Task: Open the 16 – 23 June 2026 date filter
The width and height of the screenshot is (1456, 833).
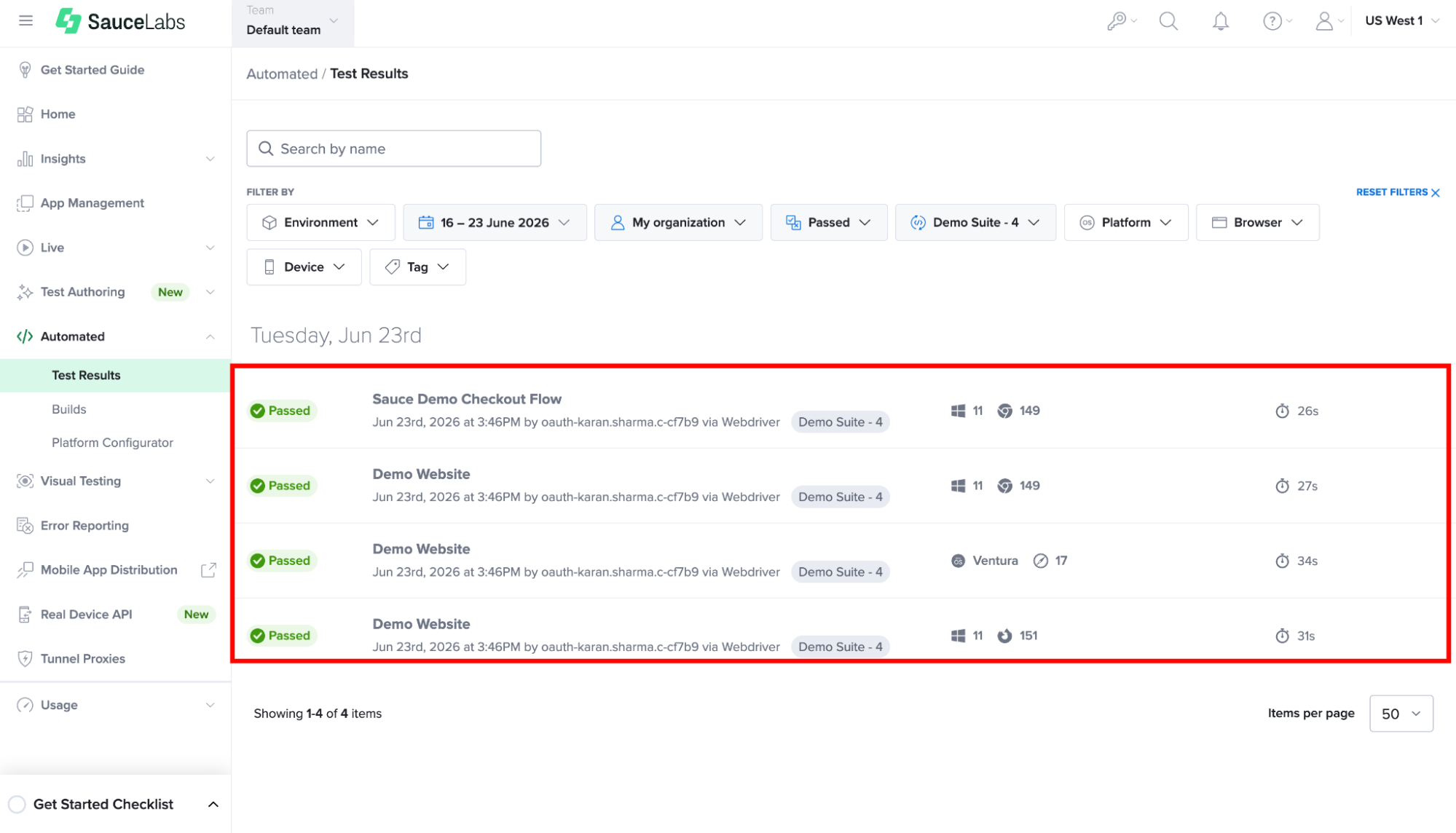Action: pos(495,223)
